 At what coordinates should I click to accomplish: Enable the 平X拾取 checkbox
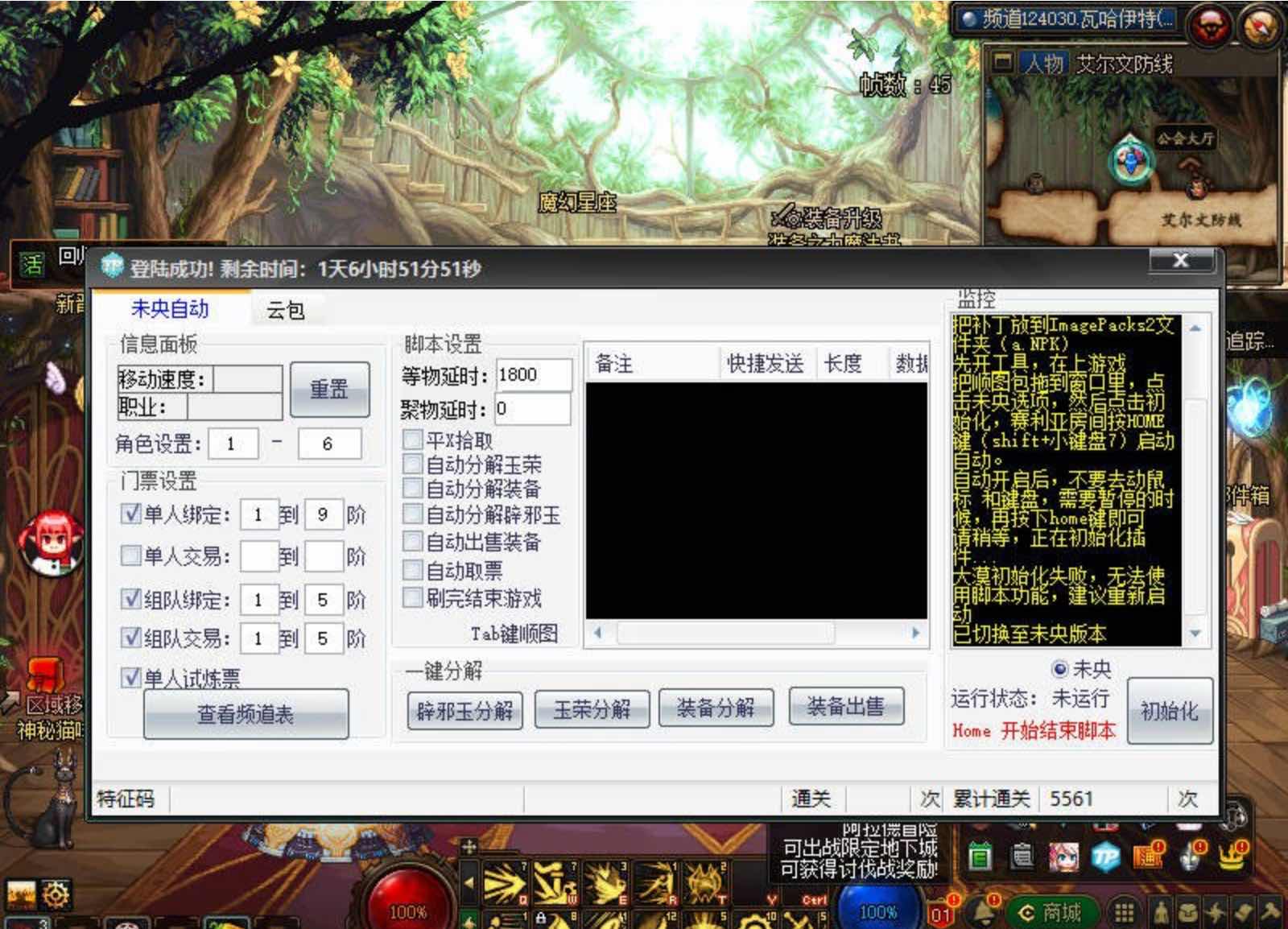pos(412,440)
